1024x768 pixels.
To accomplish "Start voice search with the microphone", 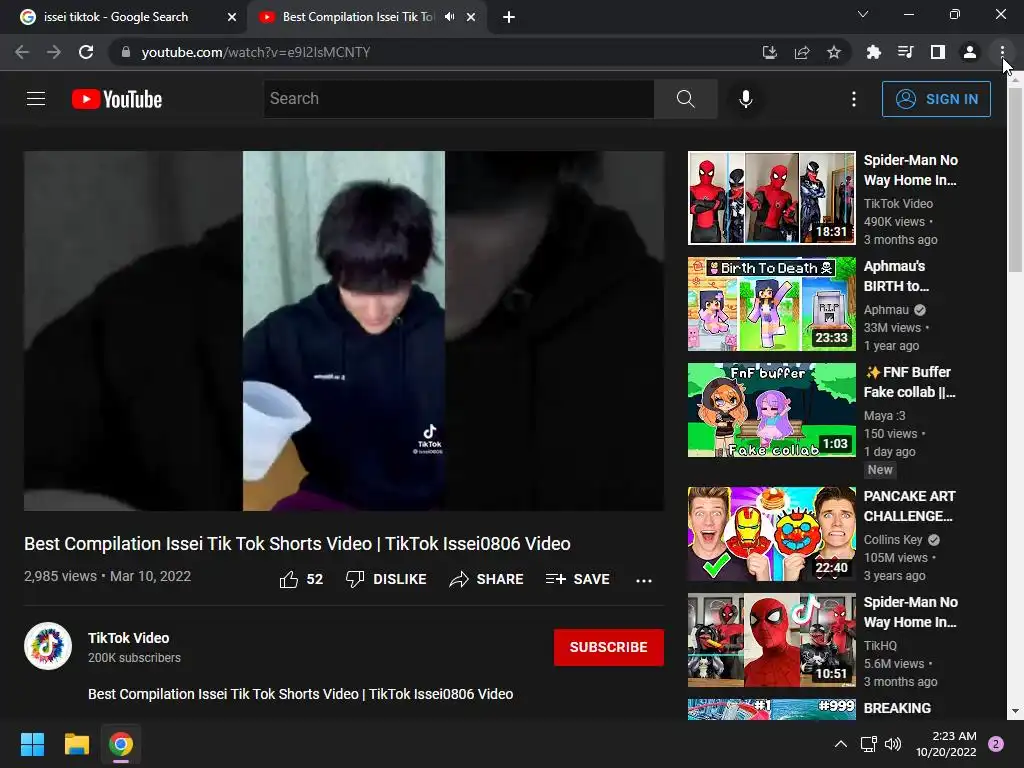I will point(745,99).
